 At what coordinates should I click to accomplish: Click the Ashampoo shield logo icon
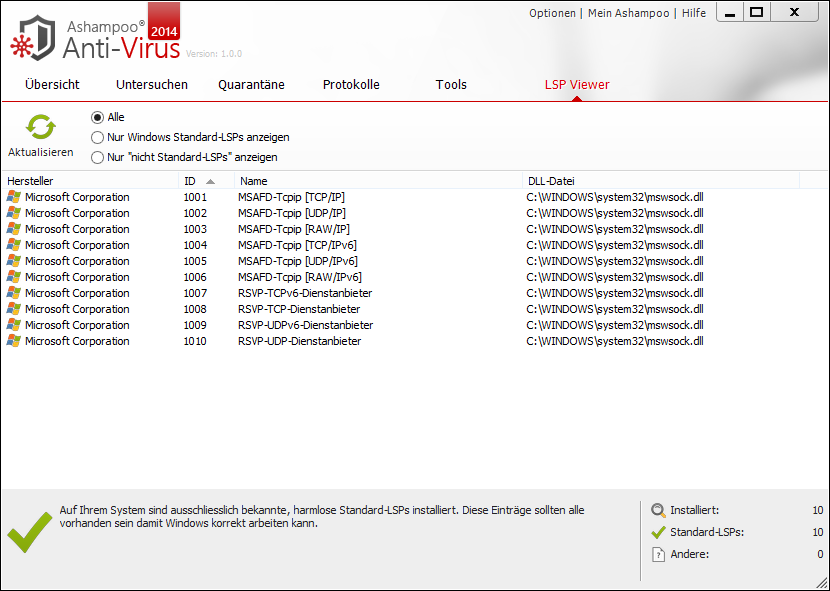(35, 35)
